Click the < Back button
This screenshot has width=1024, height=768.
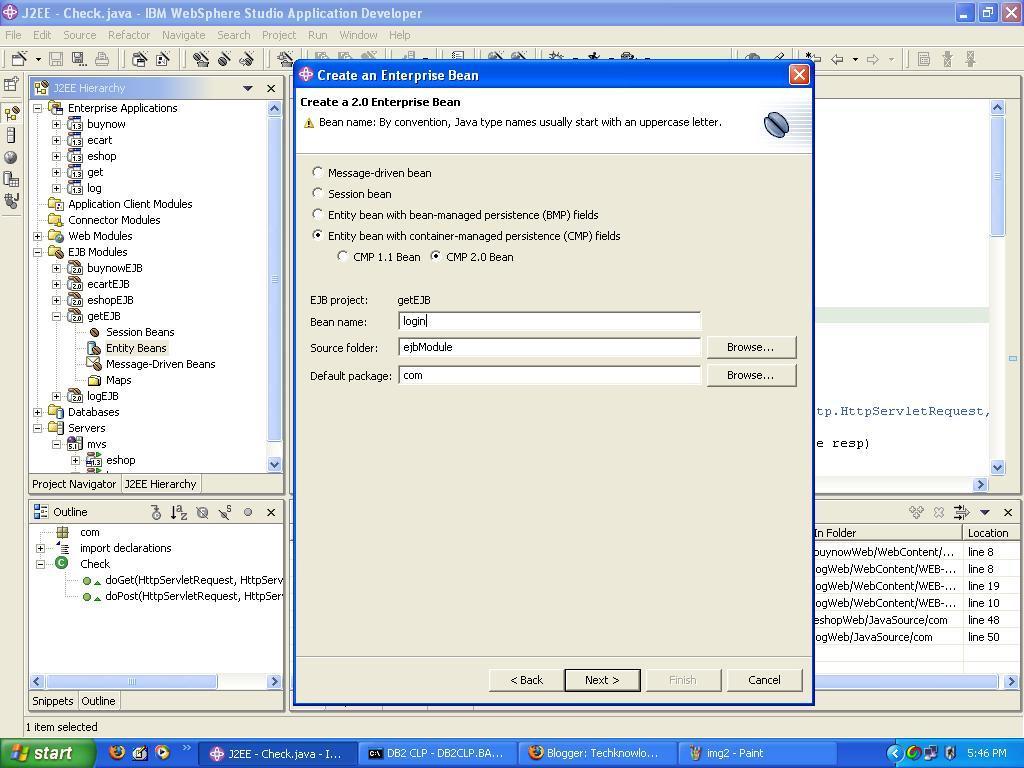tap(526, 680)
